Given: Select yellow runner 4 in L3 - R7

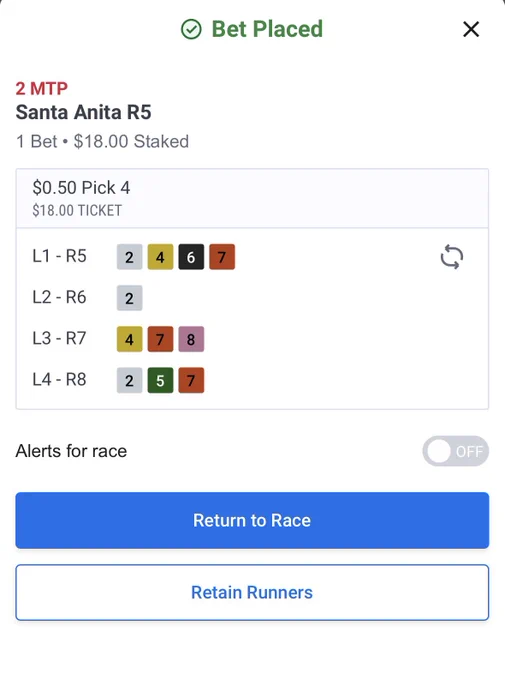Looking at the screenshot, I should tap(129, 339).
